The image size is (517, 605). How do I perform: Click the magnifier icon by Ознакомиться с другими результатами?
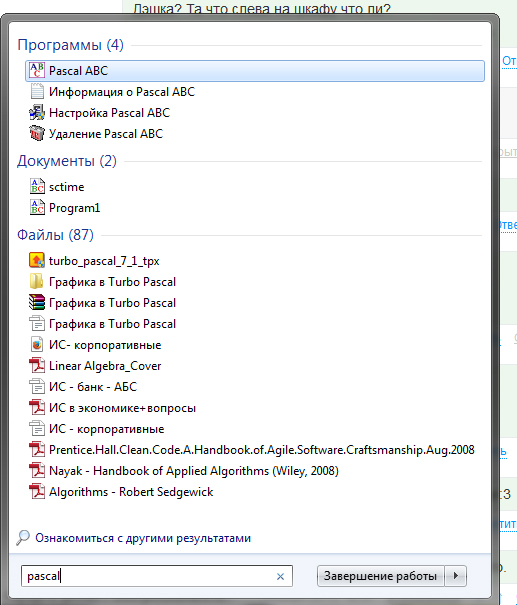tap(23, 537)
